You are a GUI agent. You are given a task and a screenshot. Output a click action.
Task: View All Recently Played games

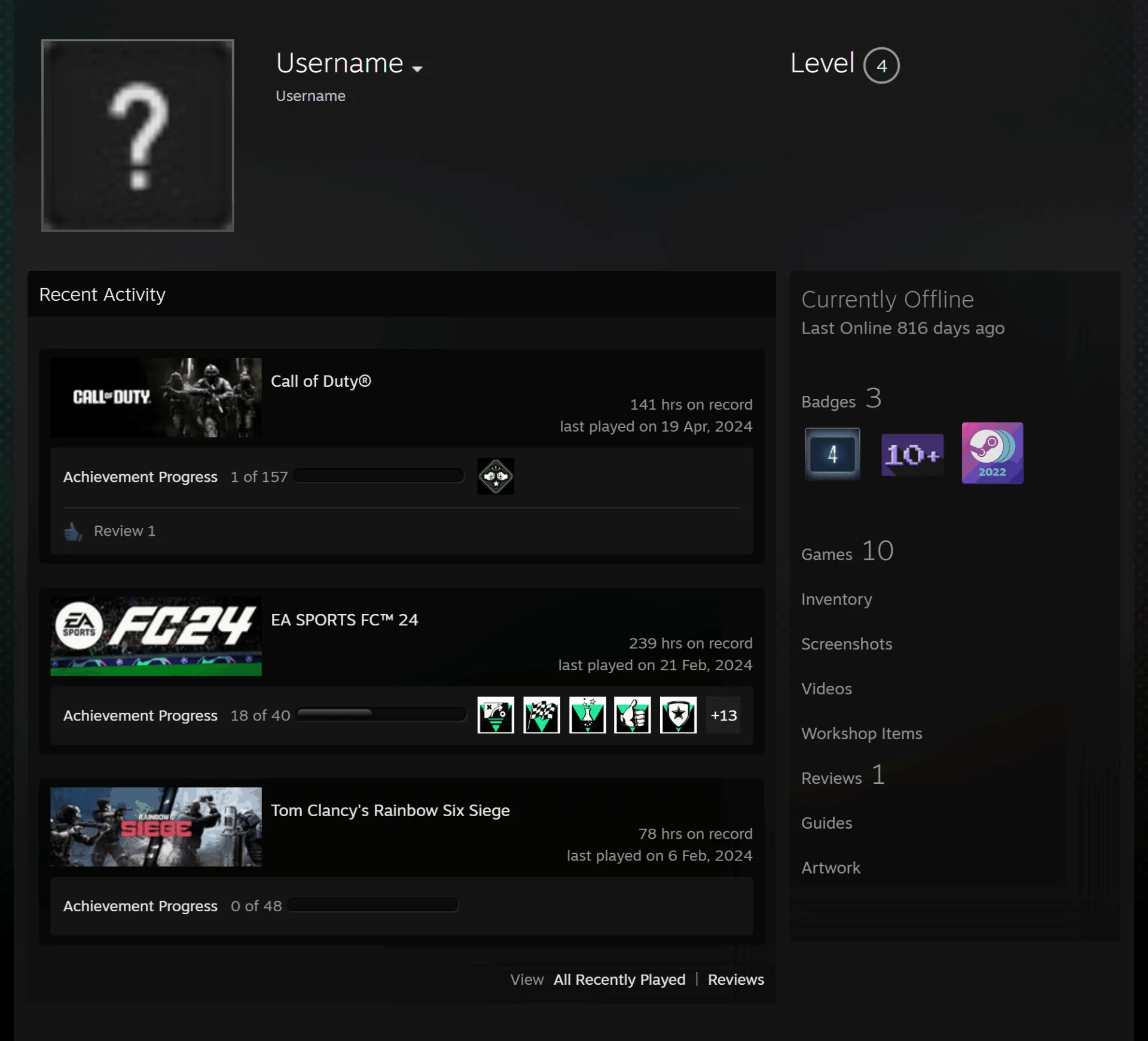pos(619,979)
